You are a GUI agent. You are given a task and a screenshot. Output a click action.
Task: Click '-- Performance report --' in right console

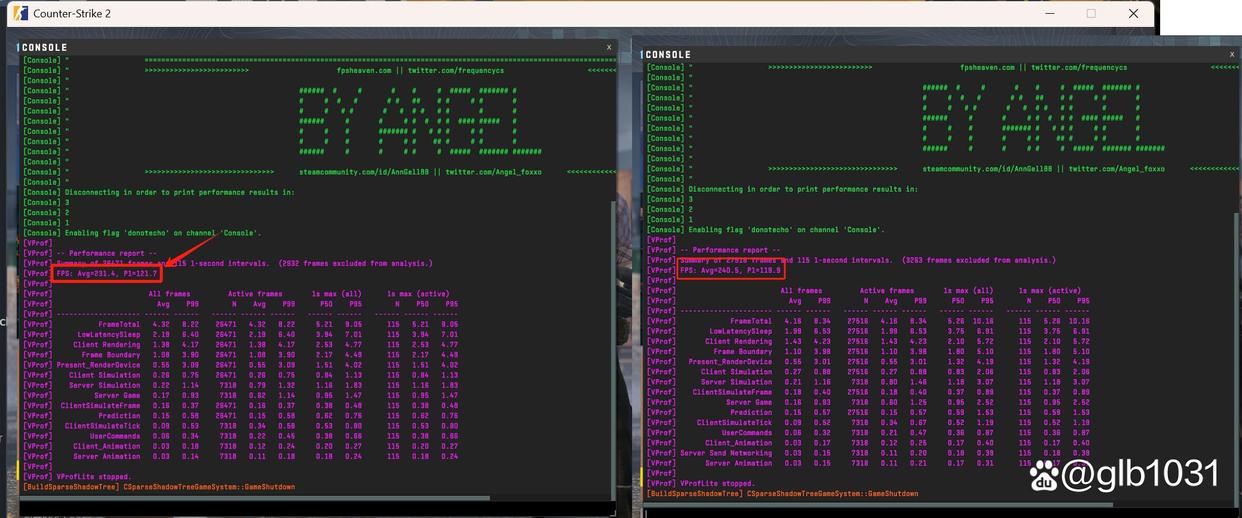tap(730, 250)
